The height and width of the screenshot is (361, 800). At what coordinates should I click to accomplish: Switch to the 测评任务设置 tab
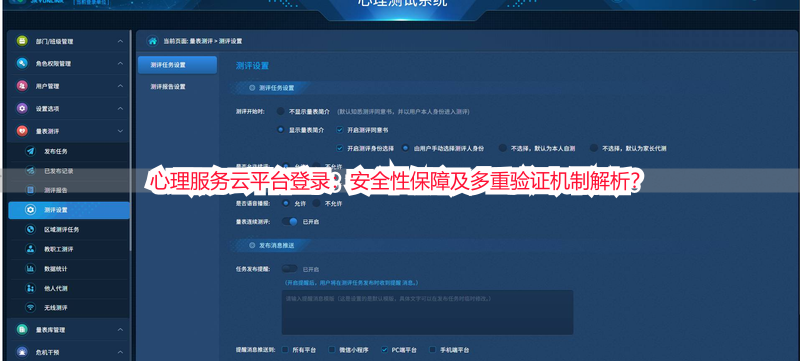[177, 65]
